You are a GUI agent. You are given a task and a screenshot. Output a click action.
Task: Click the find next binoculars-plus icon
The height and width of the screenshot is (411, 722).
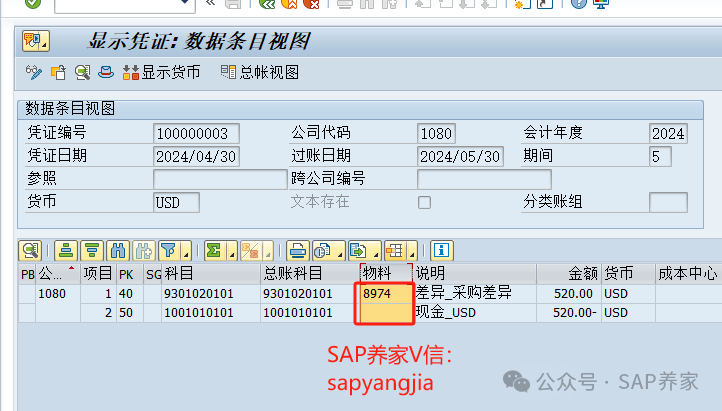[144, 251]
